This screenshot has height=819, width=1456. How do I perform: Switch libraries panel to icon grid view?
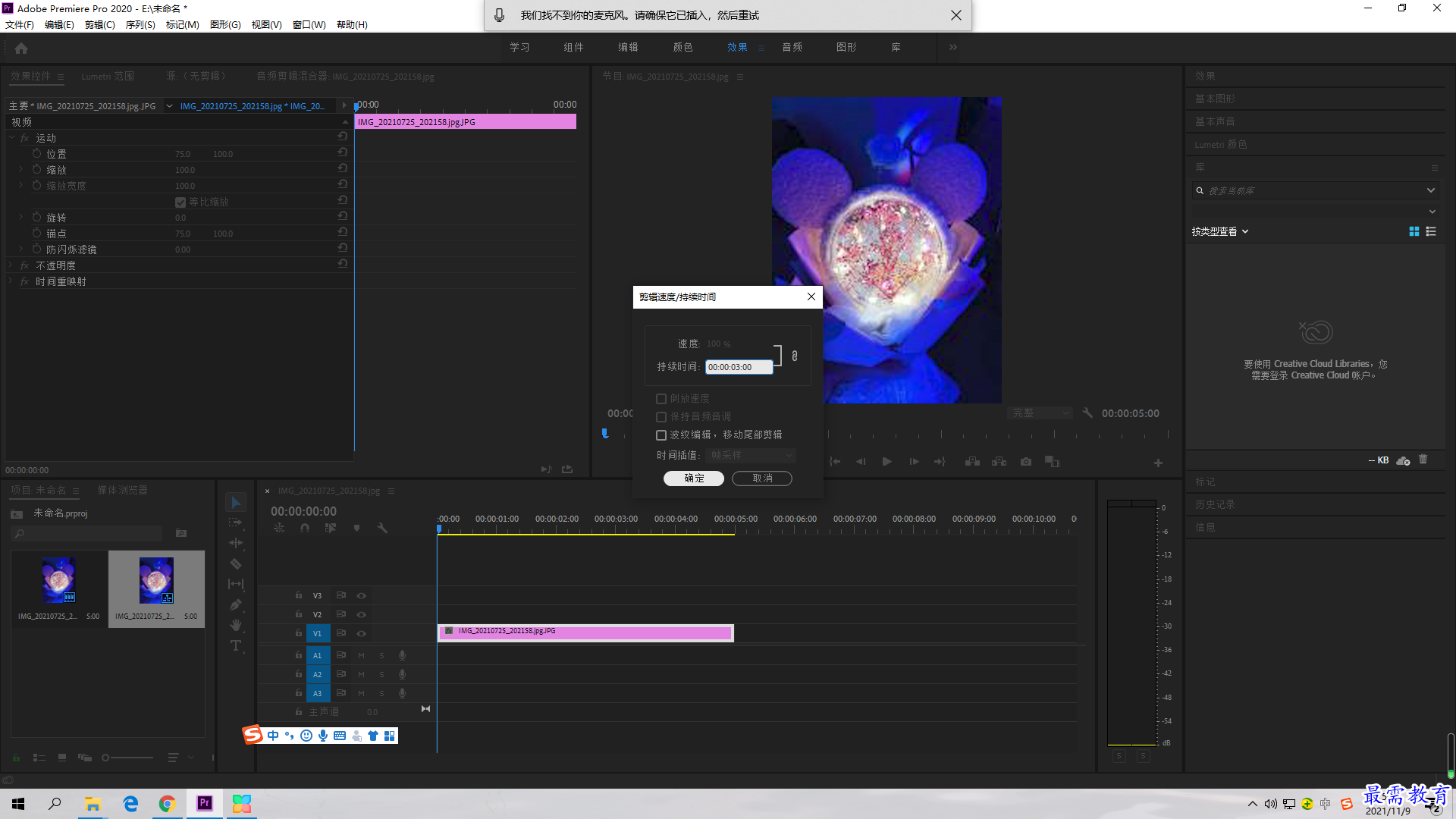(1414, 231)
